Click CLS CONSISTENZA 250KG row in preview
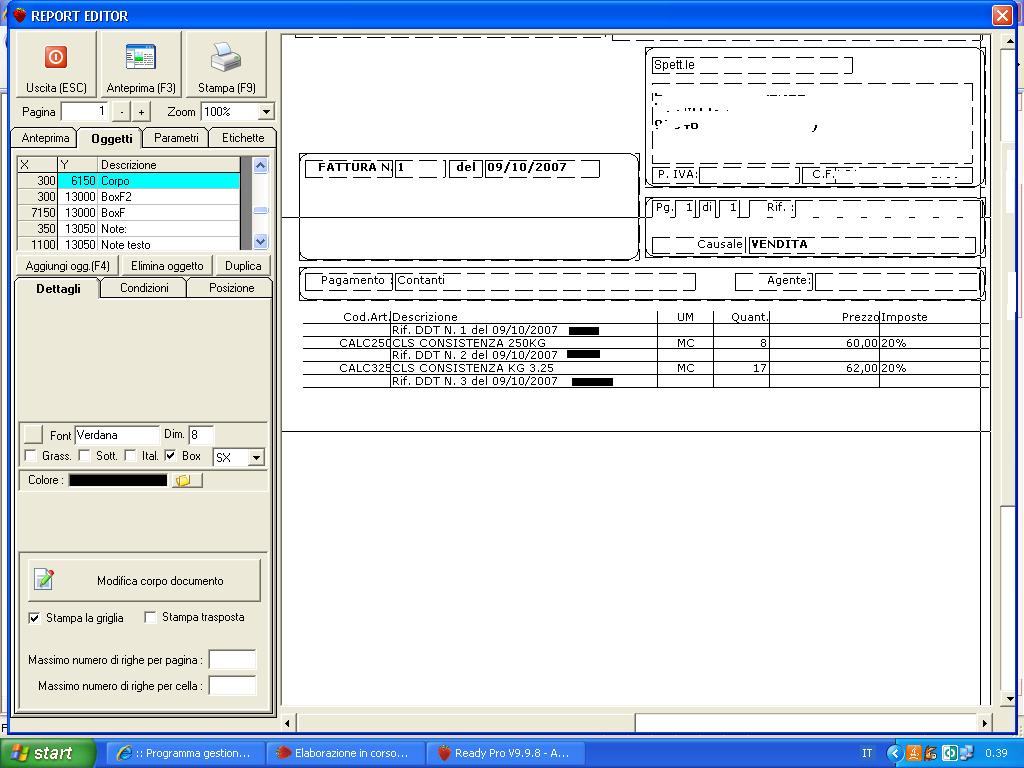1024x768 pixels. point(468,343)
